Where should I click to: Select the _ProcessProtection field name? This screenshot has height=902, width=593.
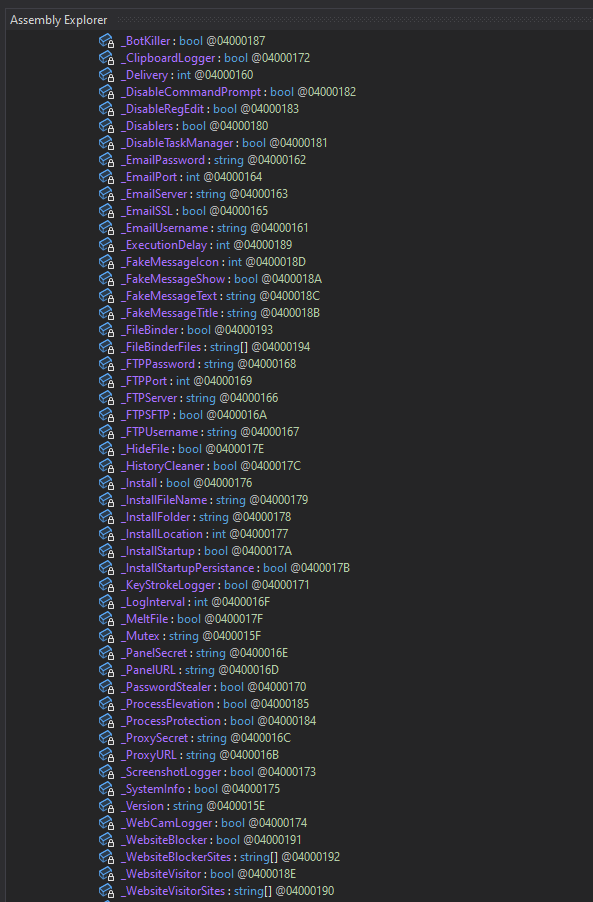(171, 721)
